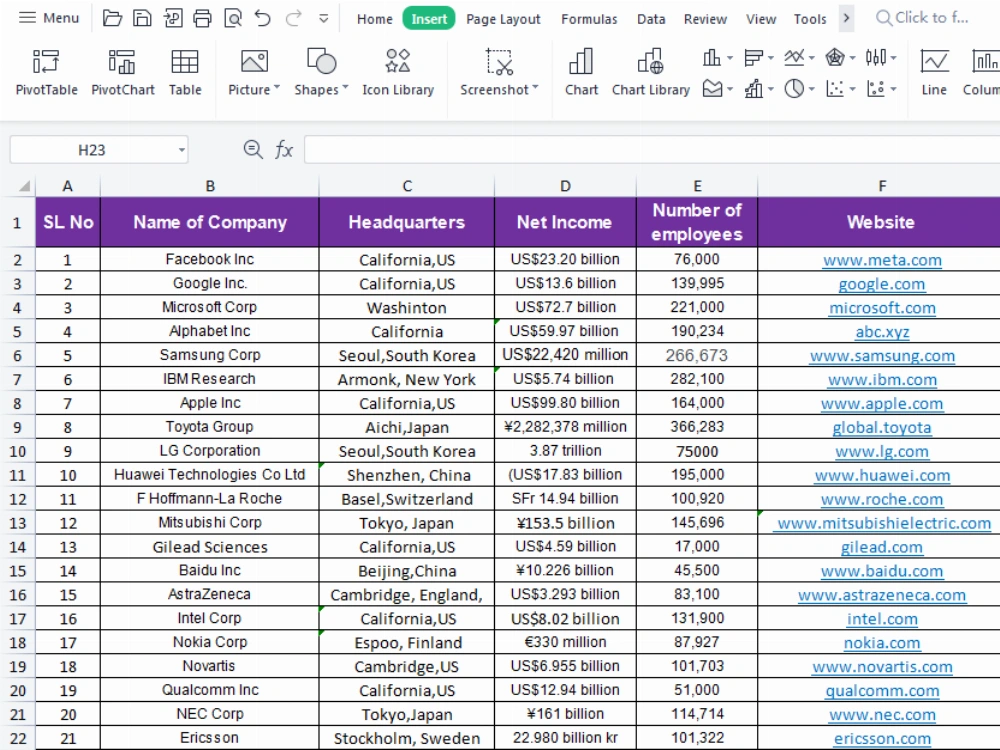Expand the quick access toolbar dropdown
The height and width of the screenshot is (750, 1000).
(x=324, y=18)
